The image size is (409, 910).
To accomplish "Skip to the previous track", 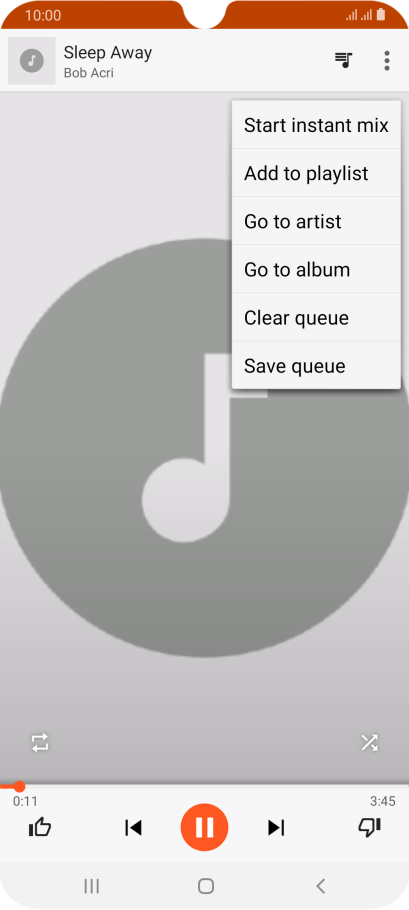I will pyautogui.click(x=133, y=828).
